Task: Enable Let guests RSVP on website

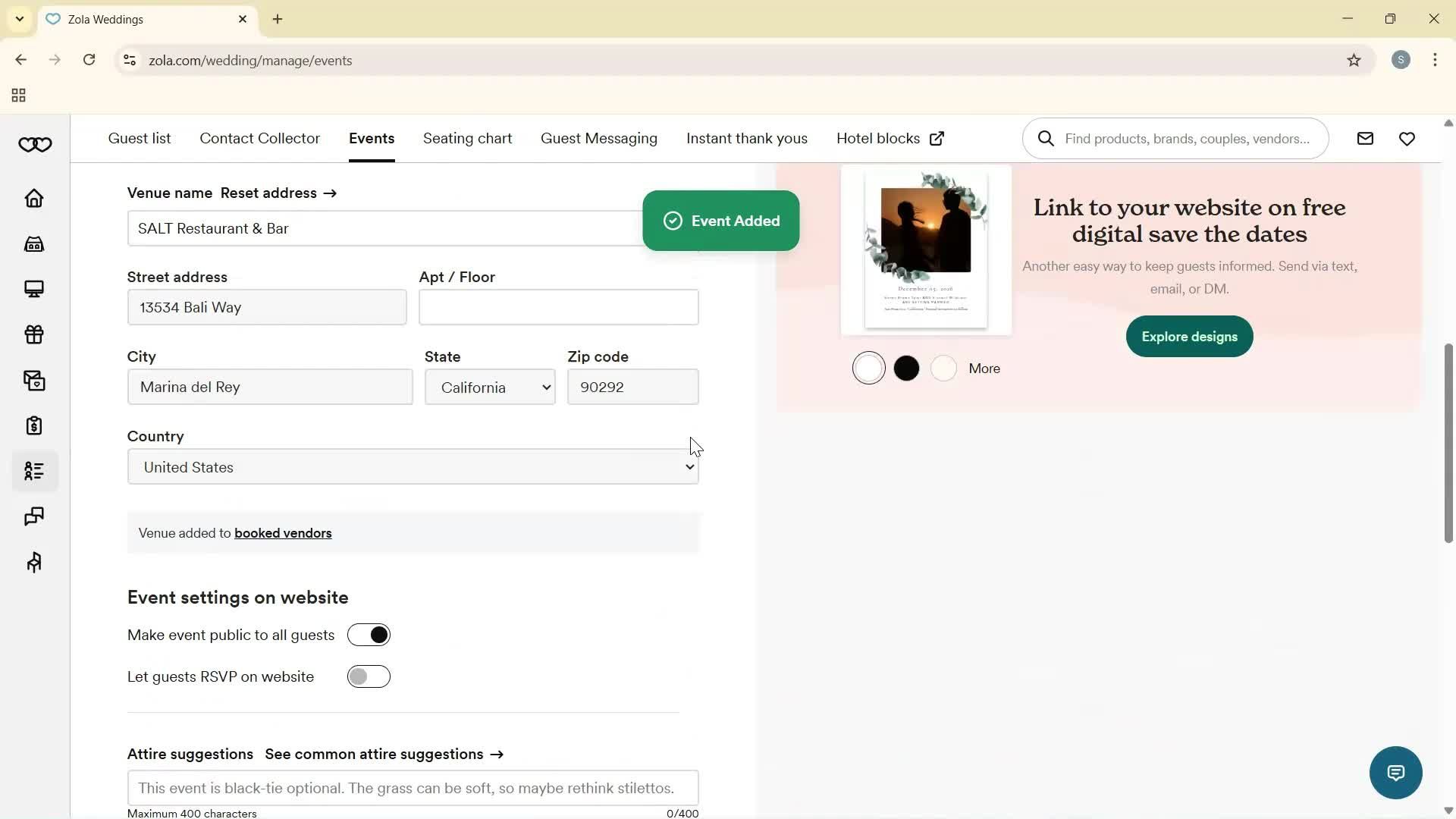Action: (369, 676)
